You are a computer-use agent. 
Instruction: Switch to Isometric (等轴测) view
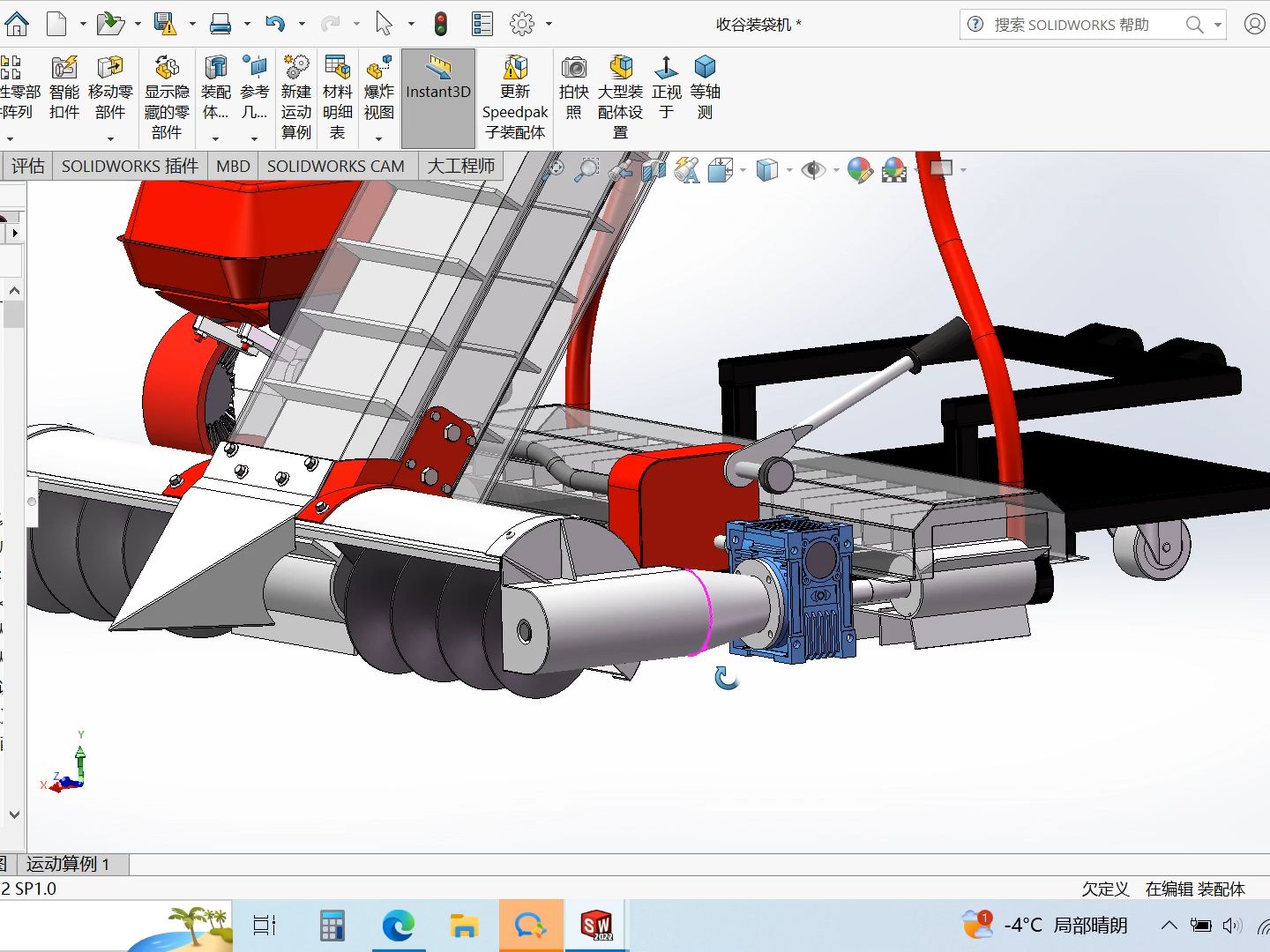(705, 88)
